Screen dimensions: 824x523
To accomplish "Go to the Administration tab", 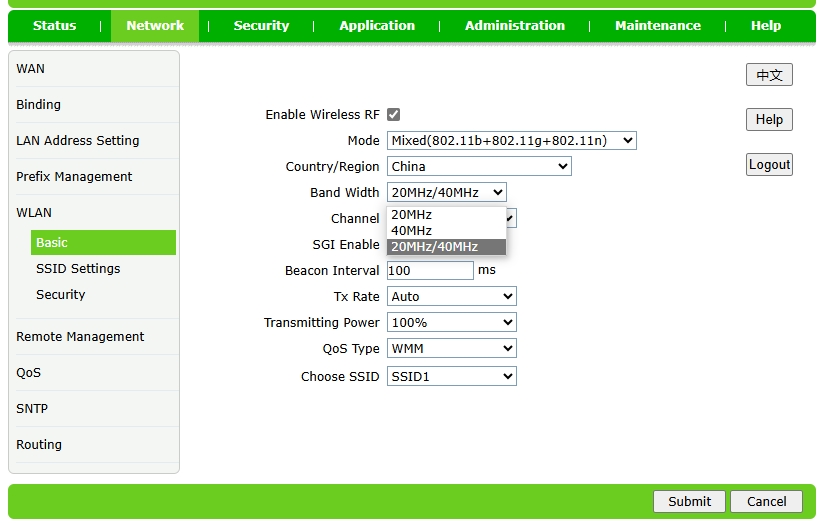I will point(514,26).
